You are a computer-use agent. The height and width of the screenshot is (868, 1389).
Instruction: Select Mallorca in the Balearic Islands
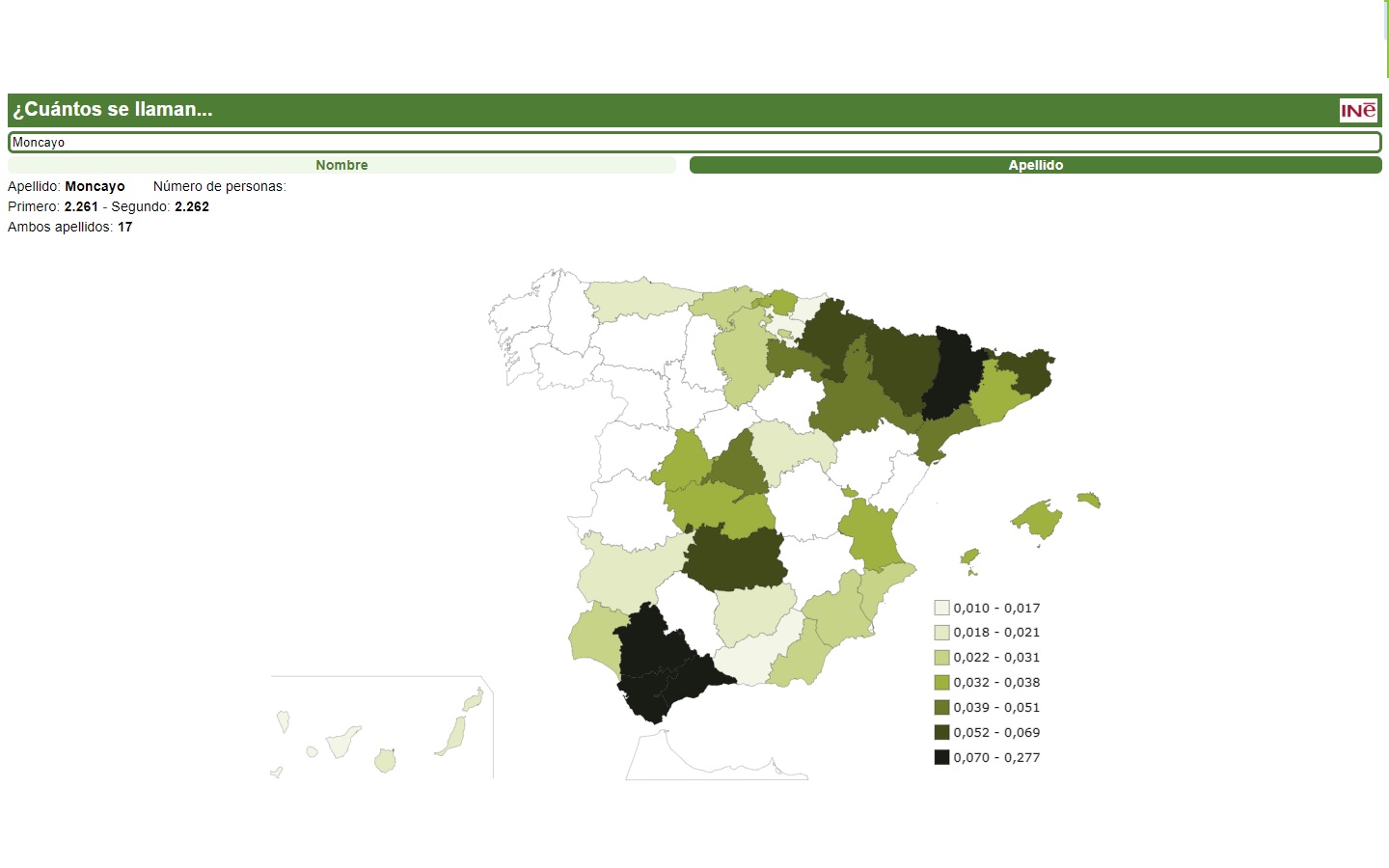pos(1039,519)
